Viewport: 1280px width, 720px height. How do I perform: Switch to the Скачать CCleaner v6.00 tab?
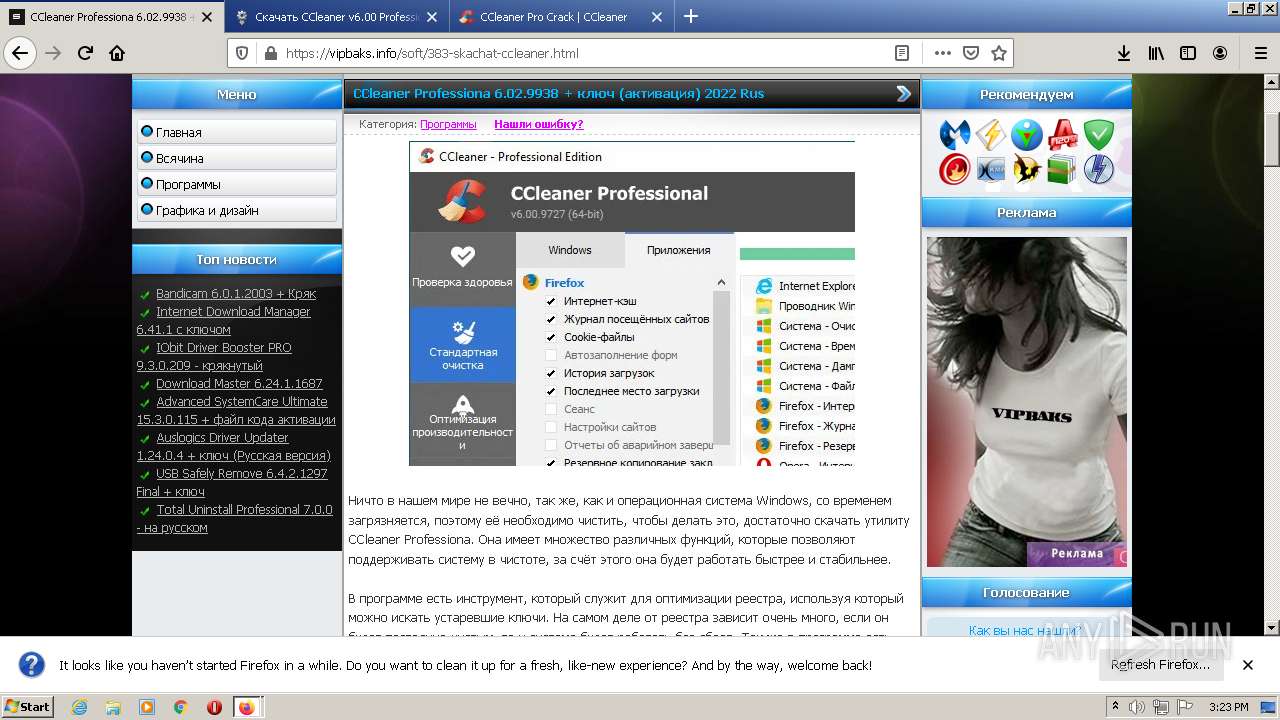coord(337,17)
